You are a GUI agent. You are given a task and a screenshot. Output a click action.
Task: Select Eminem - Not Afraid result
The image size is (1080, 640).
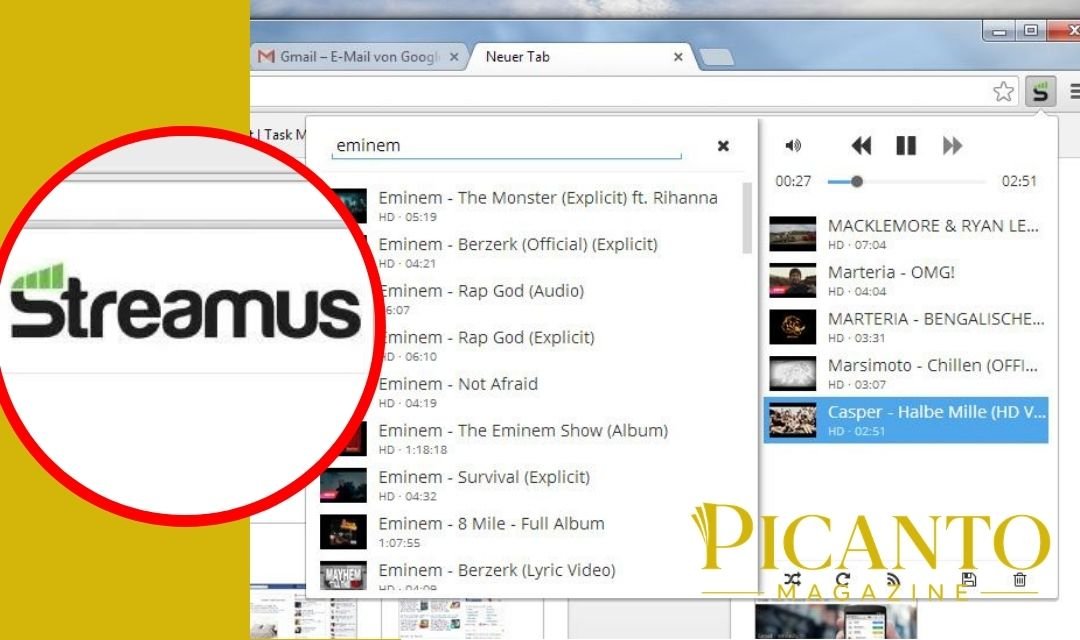pos(531,391)
